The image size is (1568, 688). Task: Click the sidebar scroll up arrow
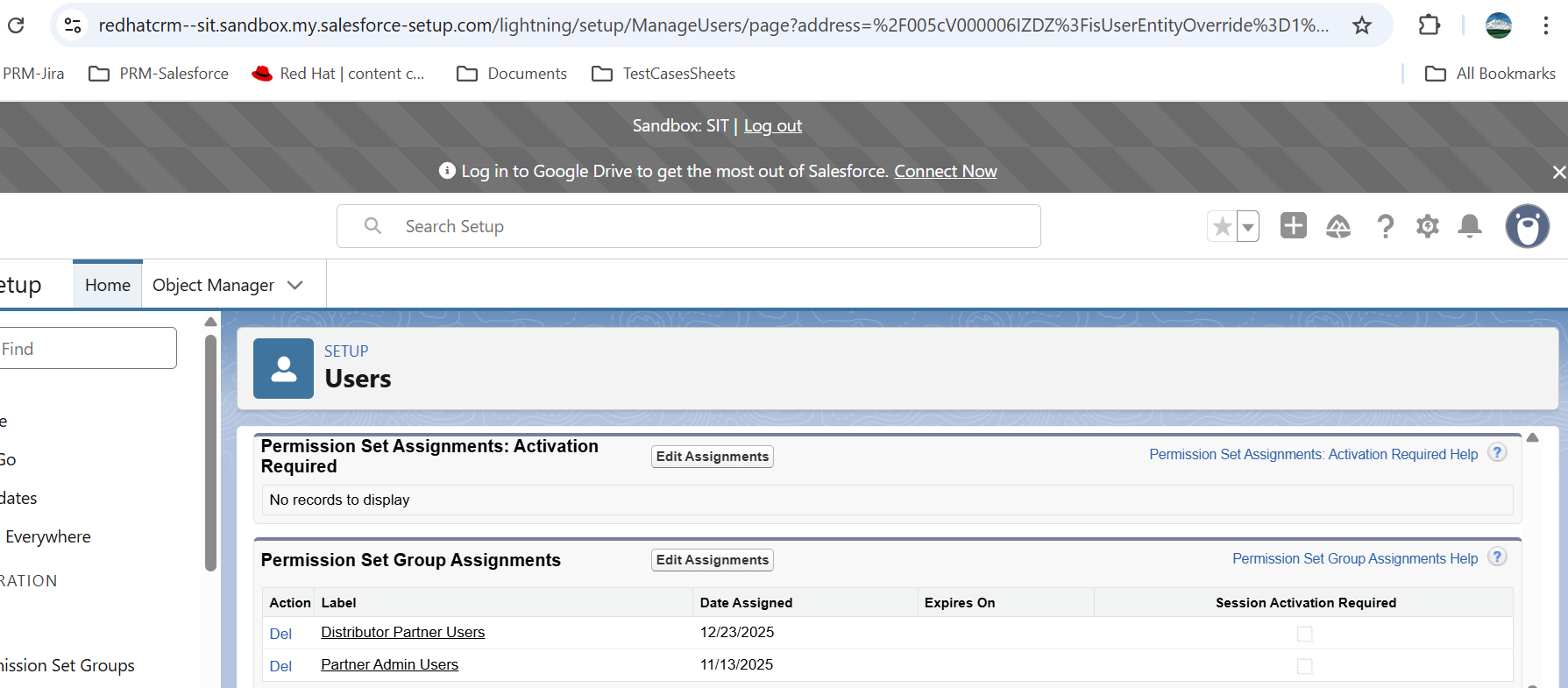pyautogui.click(x=210, y=322)
